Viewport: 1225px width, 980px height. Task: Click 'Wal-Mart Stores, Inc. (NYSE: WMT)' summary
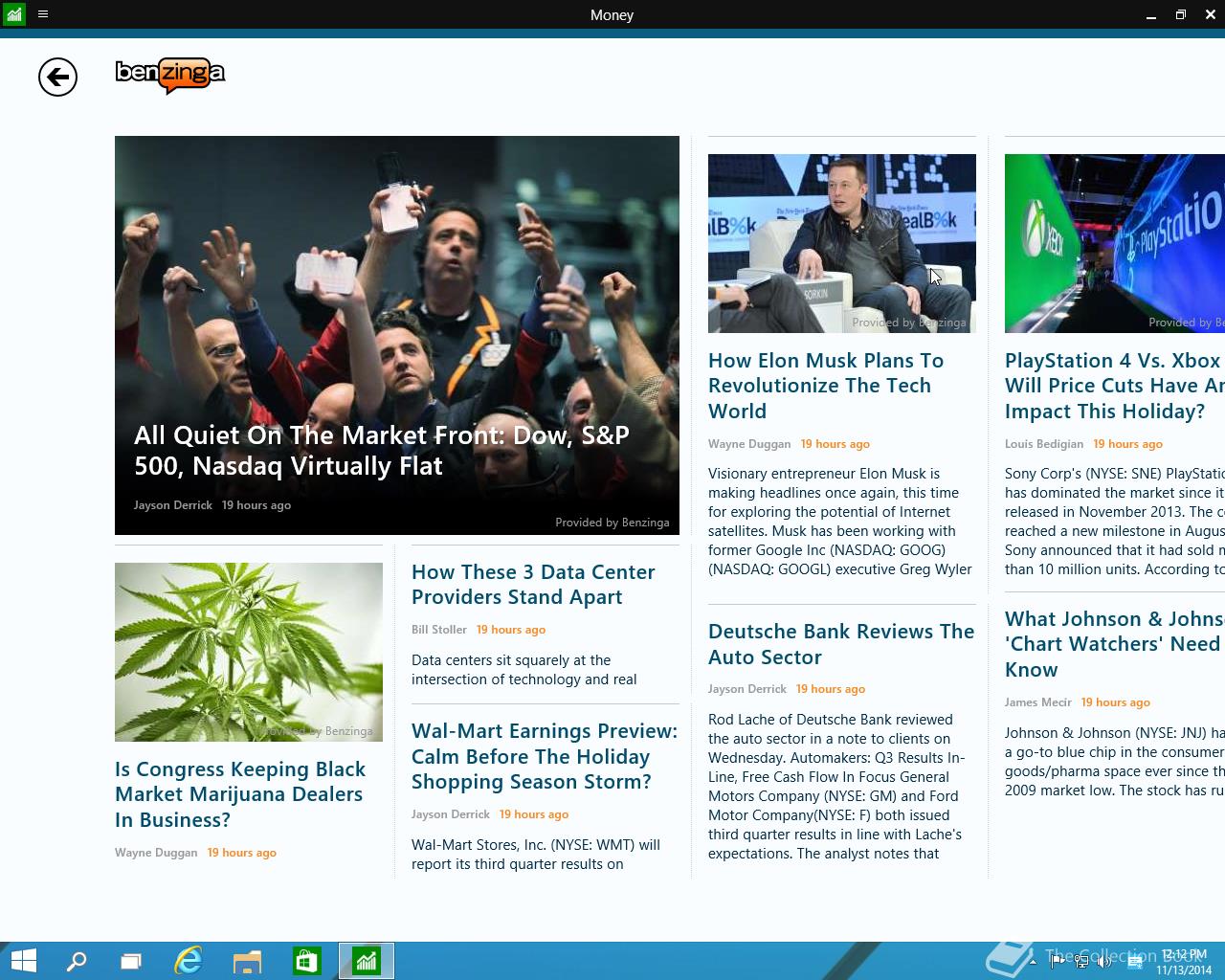click(x=536, y=855)
